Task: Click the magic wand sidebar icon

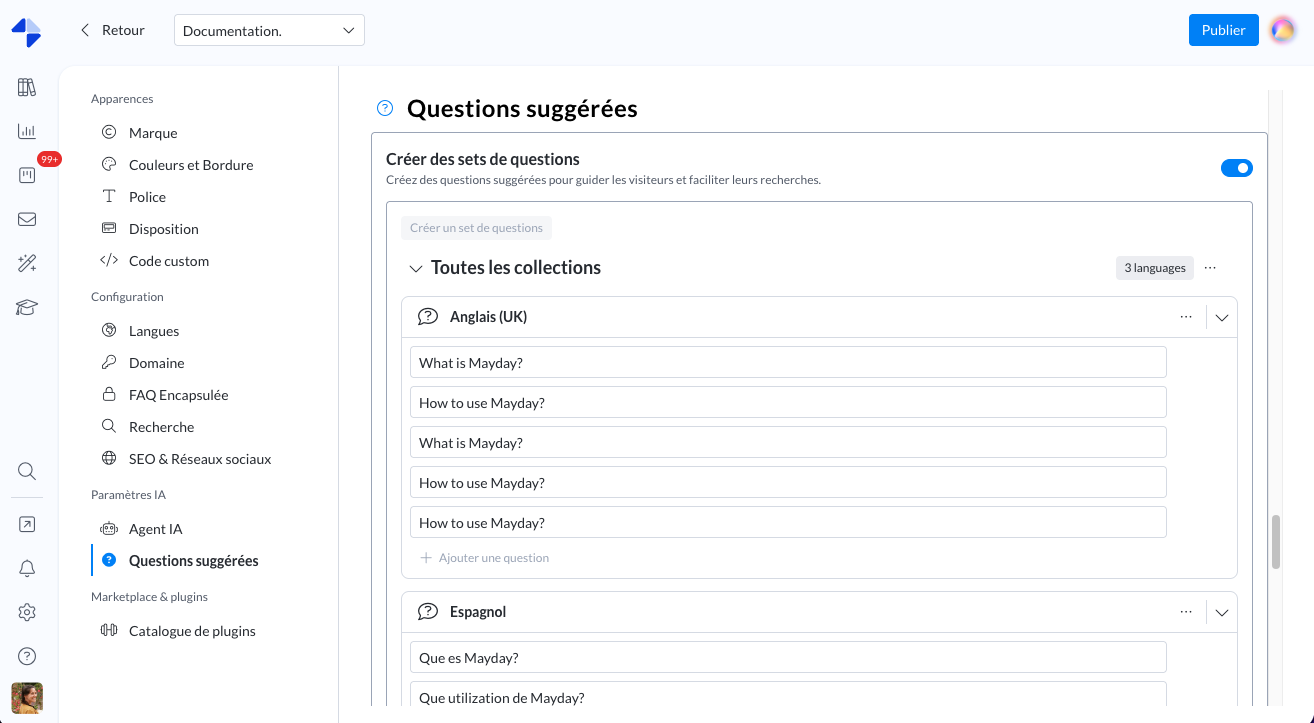Action: click(27, 263)
